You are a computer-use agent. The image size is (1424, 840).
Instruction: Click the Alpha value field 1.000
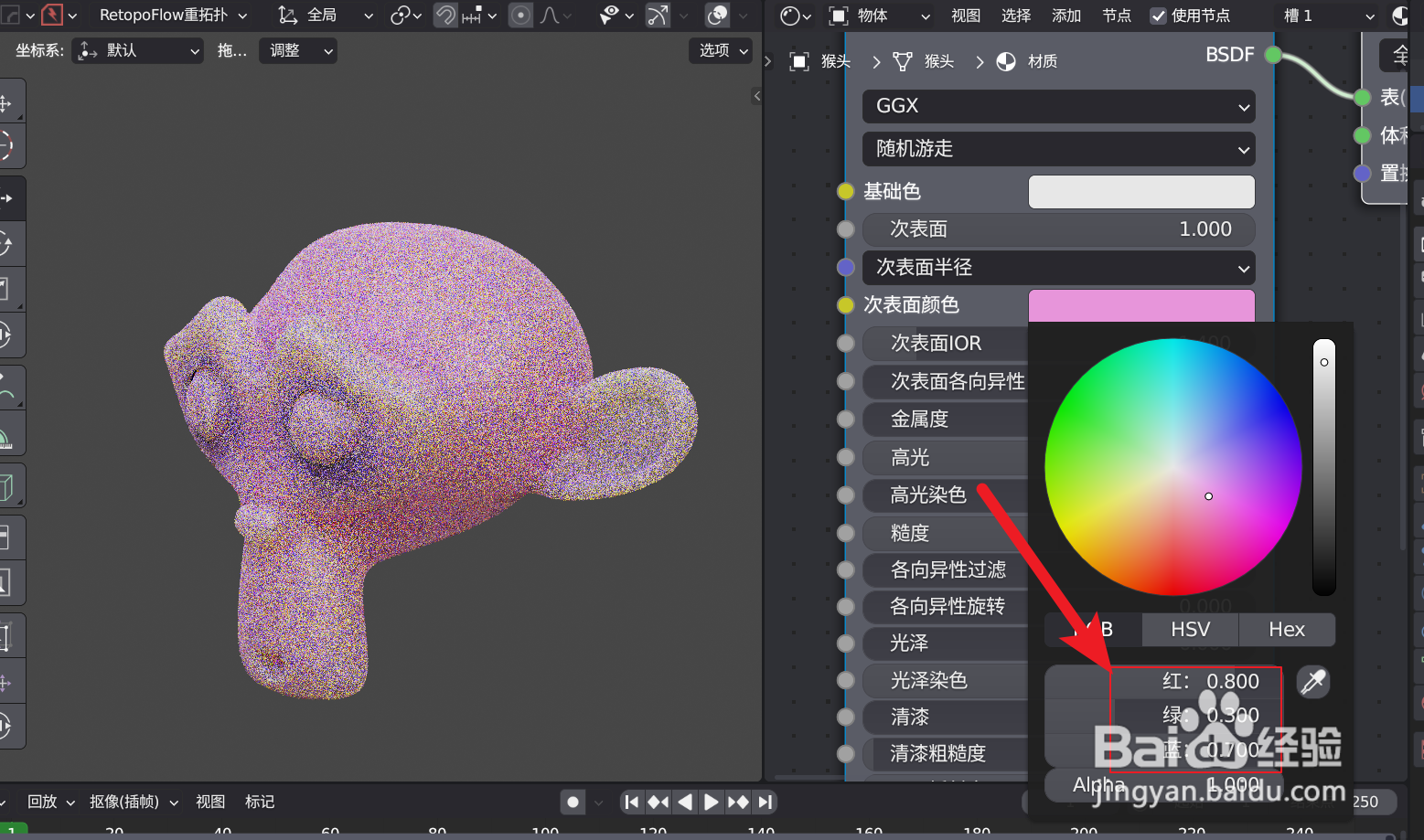coord(1163,785)
